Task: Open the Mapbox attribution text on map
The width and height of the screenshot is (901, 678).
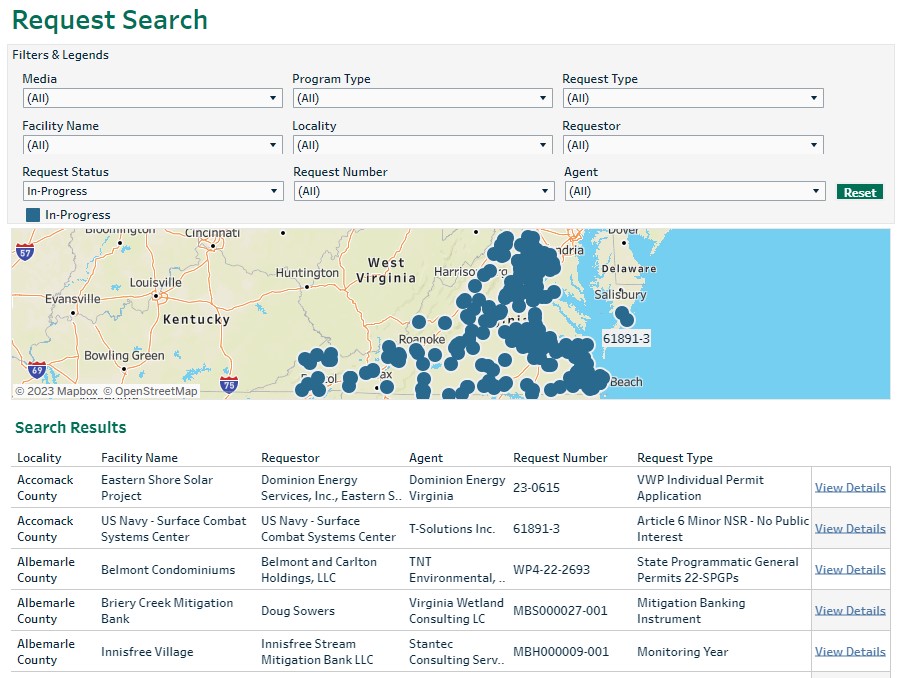Action: [x=56, y=391]
